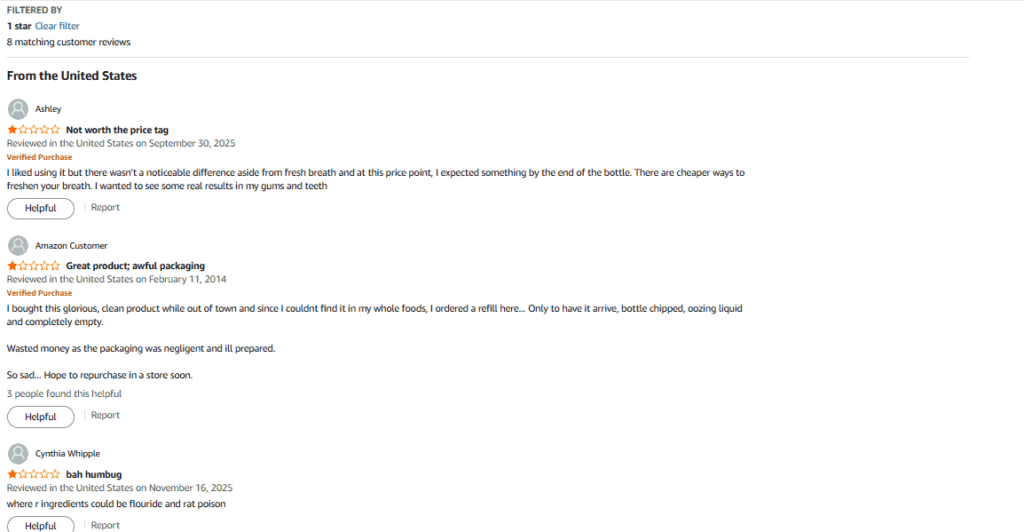Open Cynthia Whipple's reviewer profile name
The height and width of the screenshot is (532, 1024).
[x=67, y=453]
